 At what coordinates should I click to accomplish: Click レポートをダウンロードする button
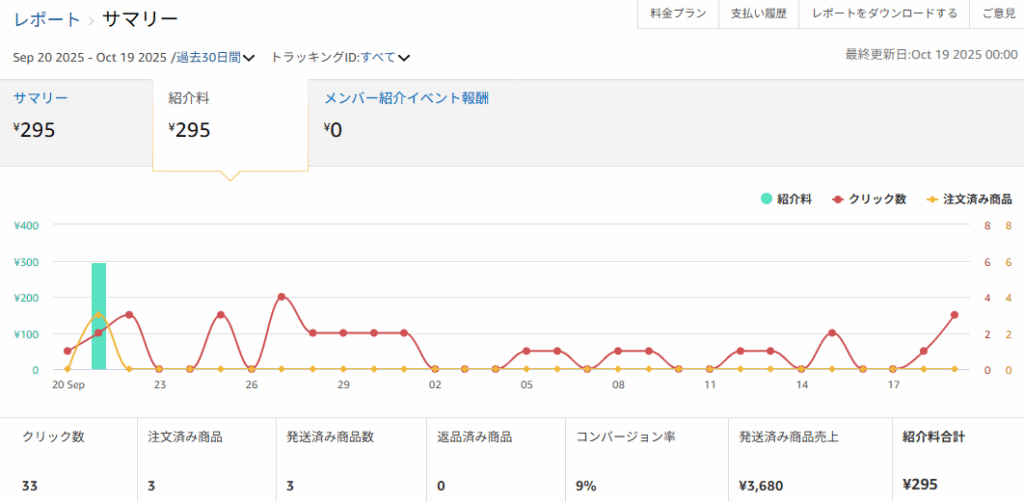coord(884,14)
